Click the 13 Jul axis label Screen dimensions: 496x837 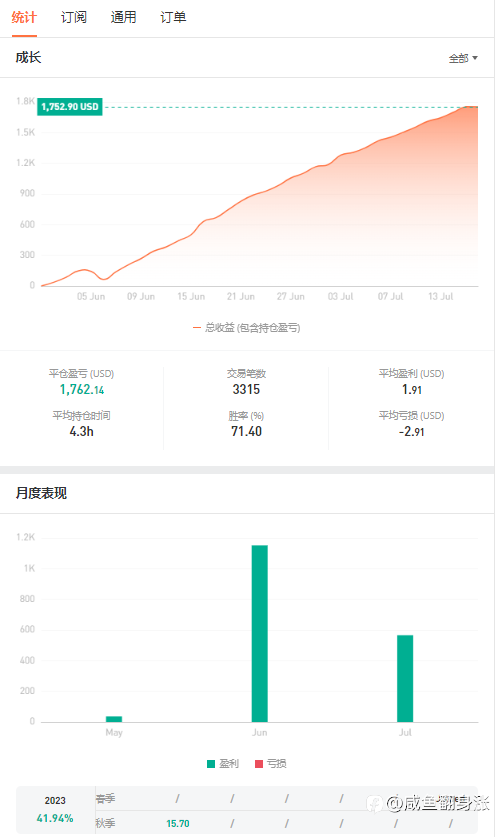click(440, 296)
